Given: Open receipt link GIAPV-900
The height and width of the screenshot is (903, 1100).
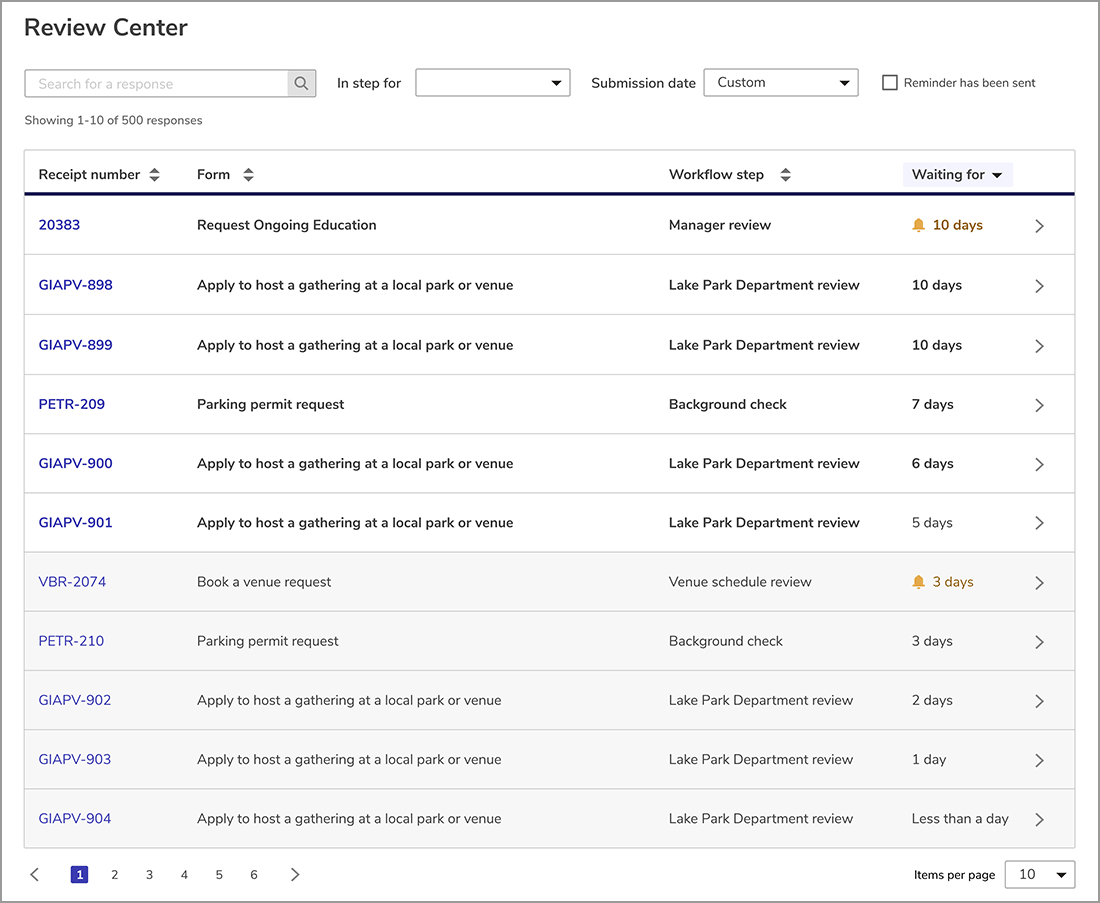Looking at the screenshot, I should (x=75, y=463).
